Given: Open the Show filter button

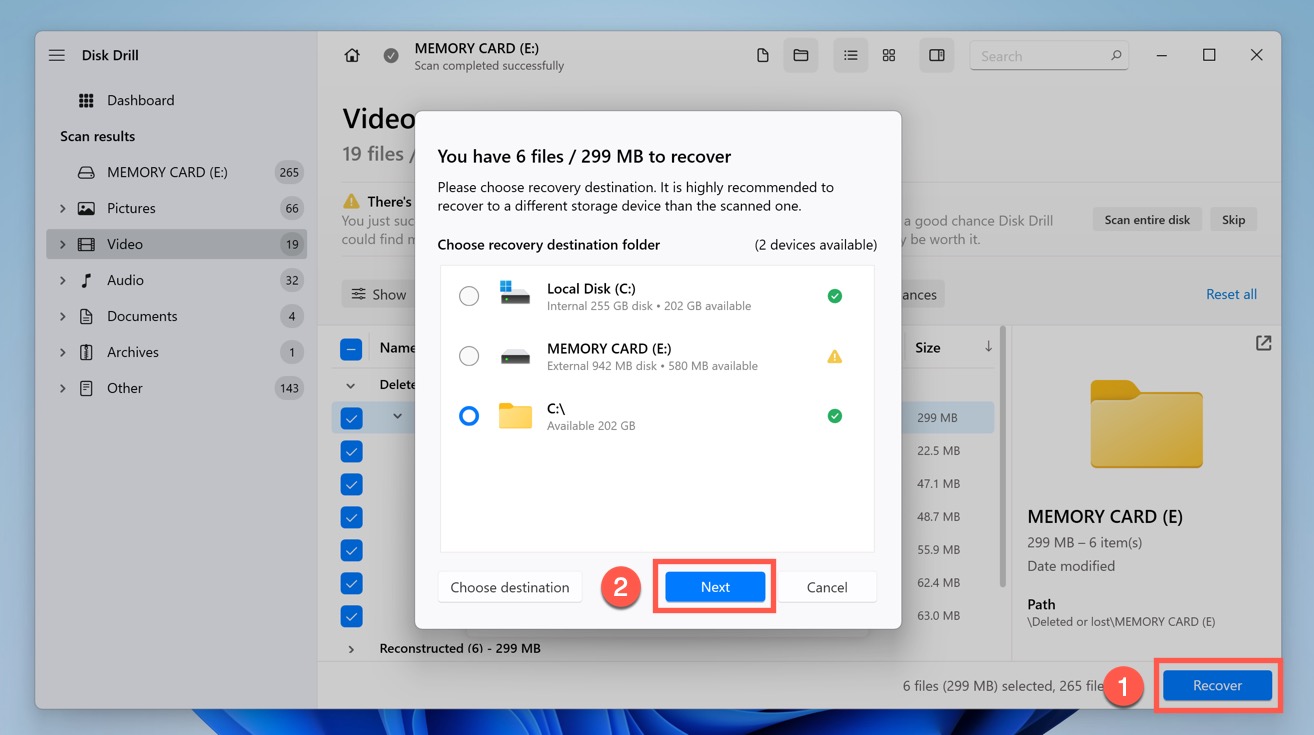Looking at the screenshot, I should pos(377,294).
